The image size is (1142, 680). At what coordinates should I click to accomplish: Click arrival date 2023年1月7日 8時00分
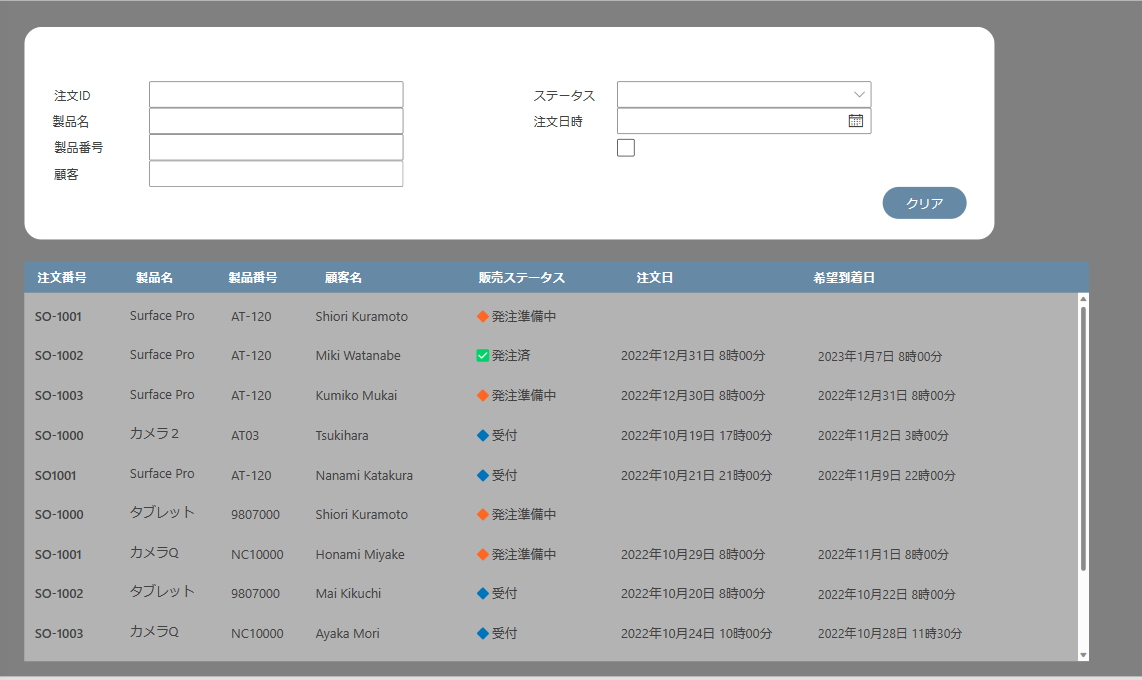point(880,356)
